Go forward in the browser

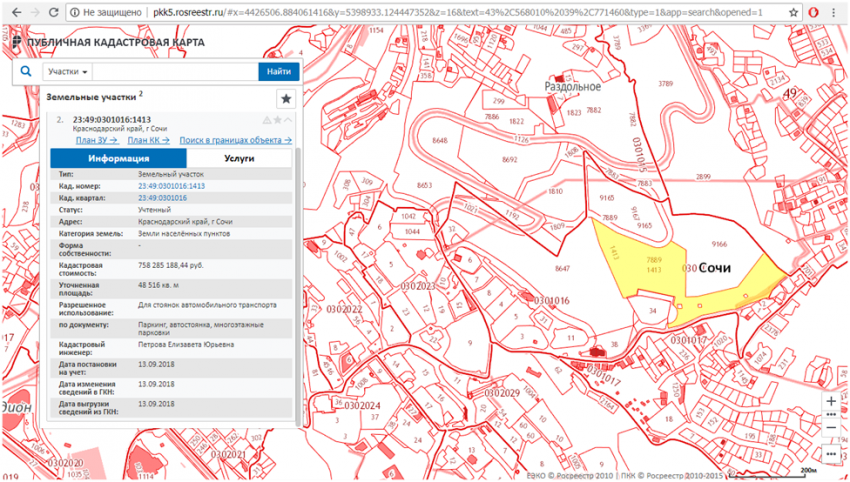coord(35,12)
